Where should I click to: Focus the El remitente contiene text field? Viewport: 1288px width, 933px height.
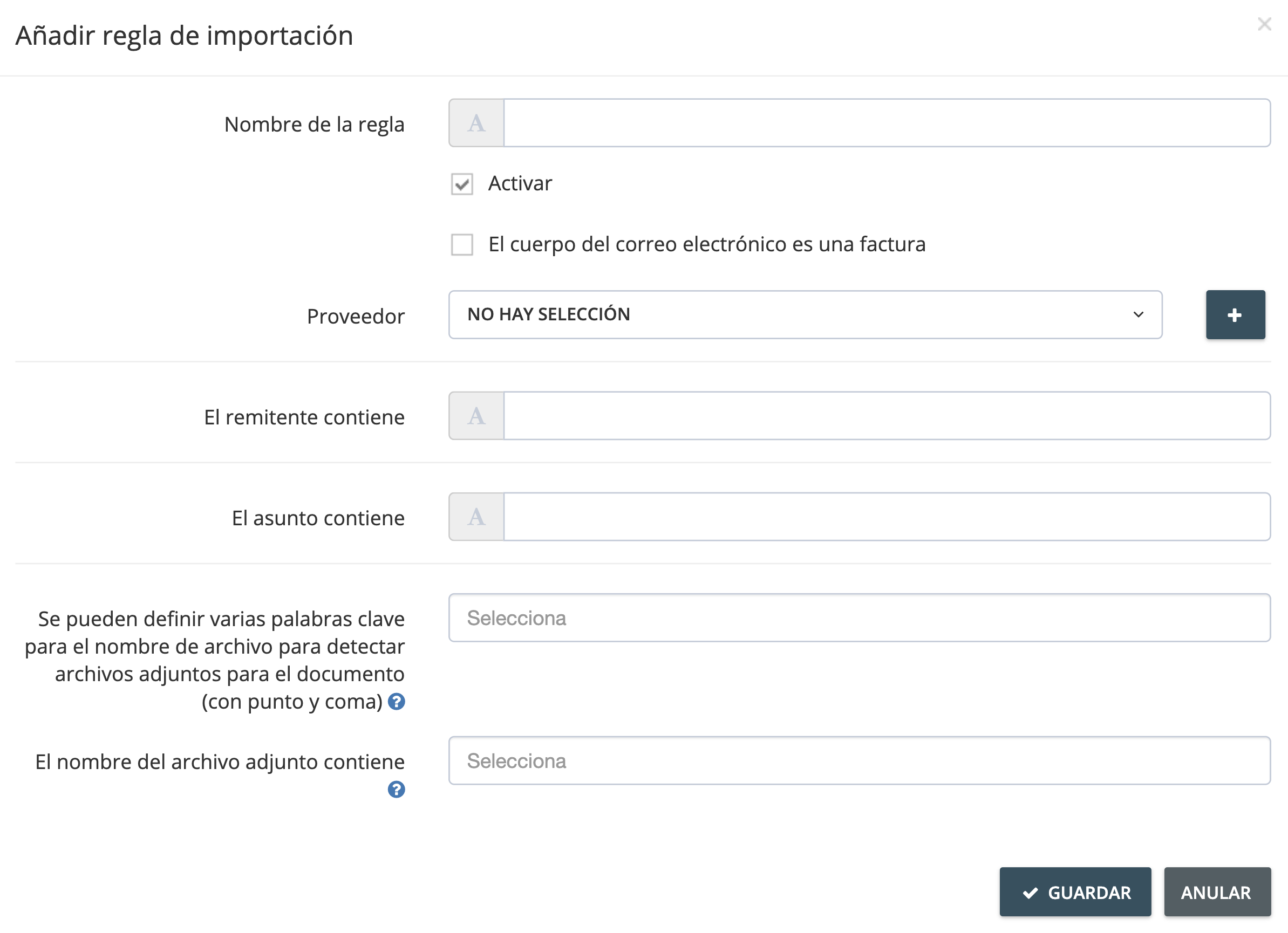click(887, 416)
